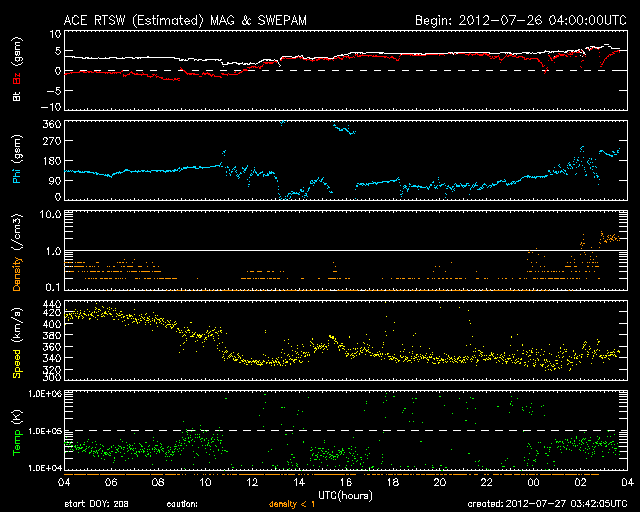
Task: Click the '-10' tick on the Bt Bz axis
Action: pos(51,107)
